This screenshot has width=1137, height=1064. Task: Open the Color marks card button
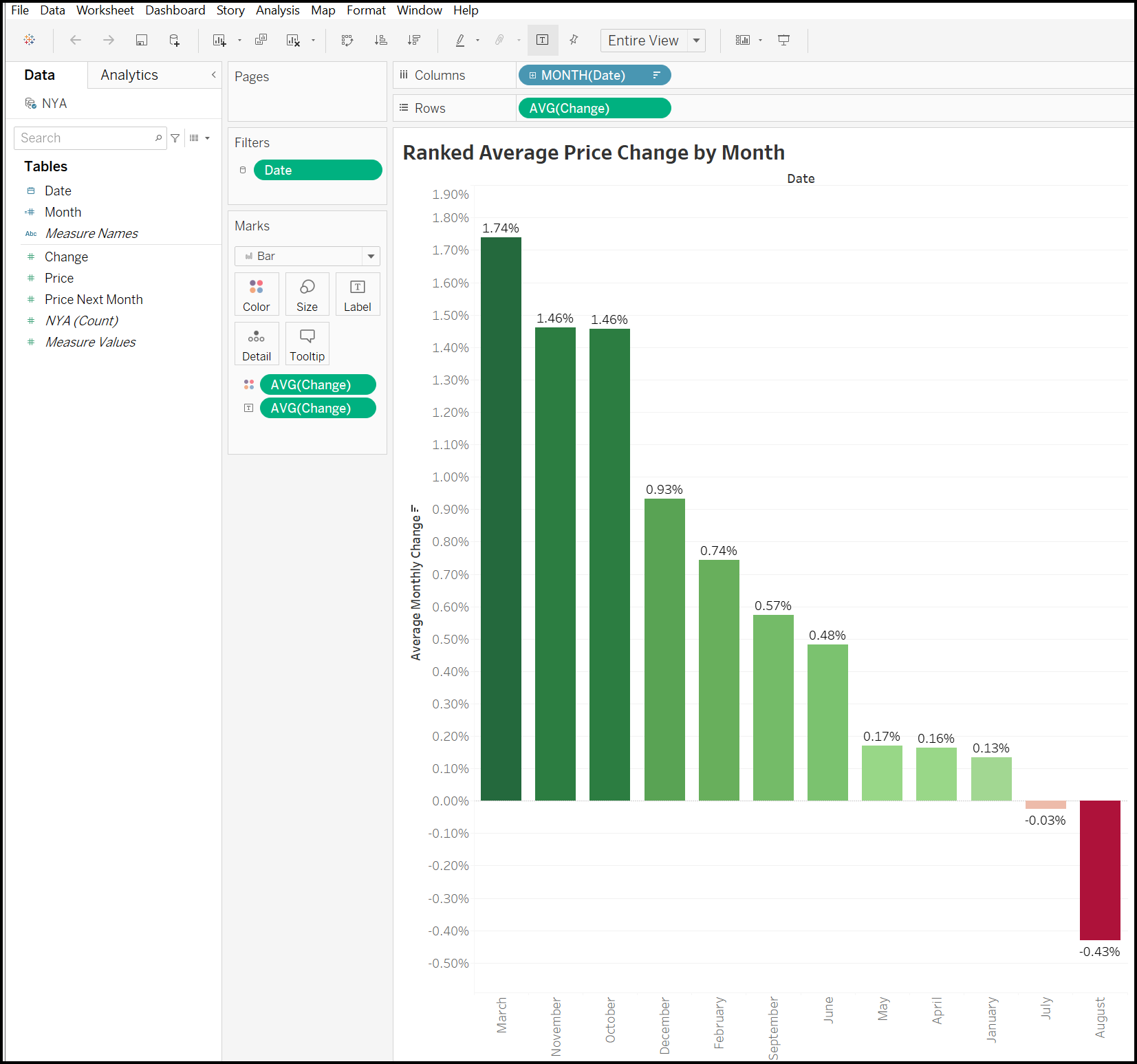257,294
